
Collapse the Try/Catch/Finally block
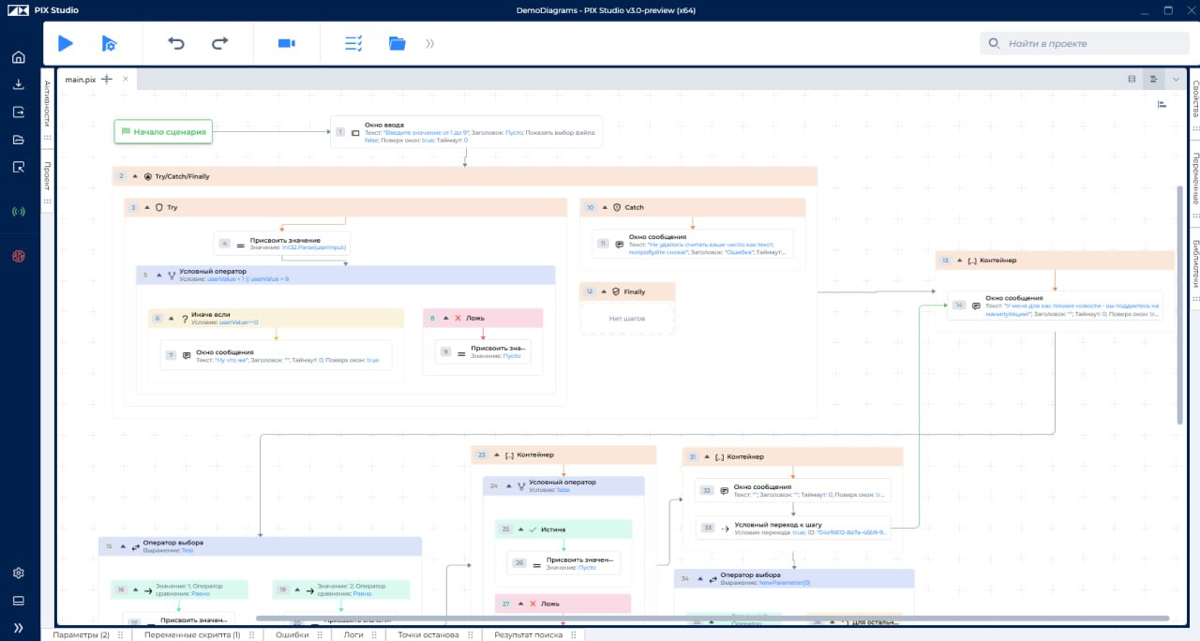click(x=136, y=176)
